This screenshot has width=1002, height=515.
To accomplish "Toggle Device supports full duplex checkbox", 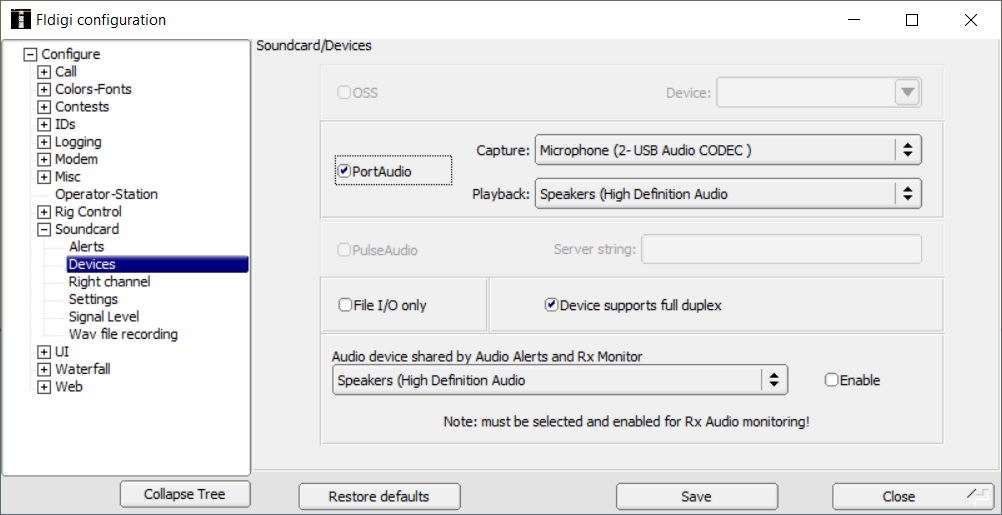I will click(551, 305).
